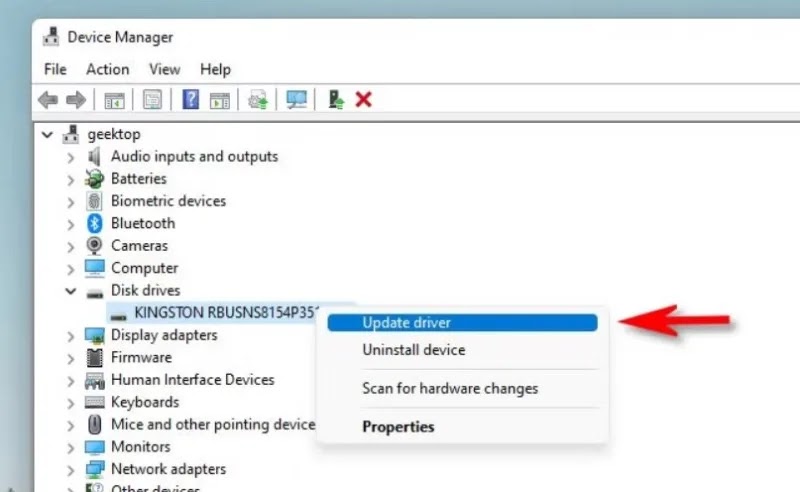Click the red X uninstall device icon
Image resolution: width=800 pixels, height=492 pixels.
[x=363, y=100]
